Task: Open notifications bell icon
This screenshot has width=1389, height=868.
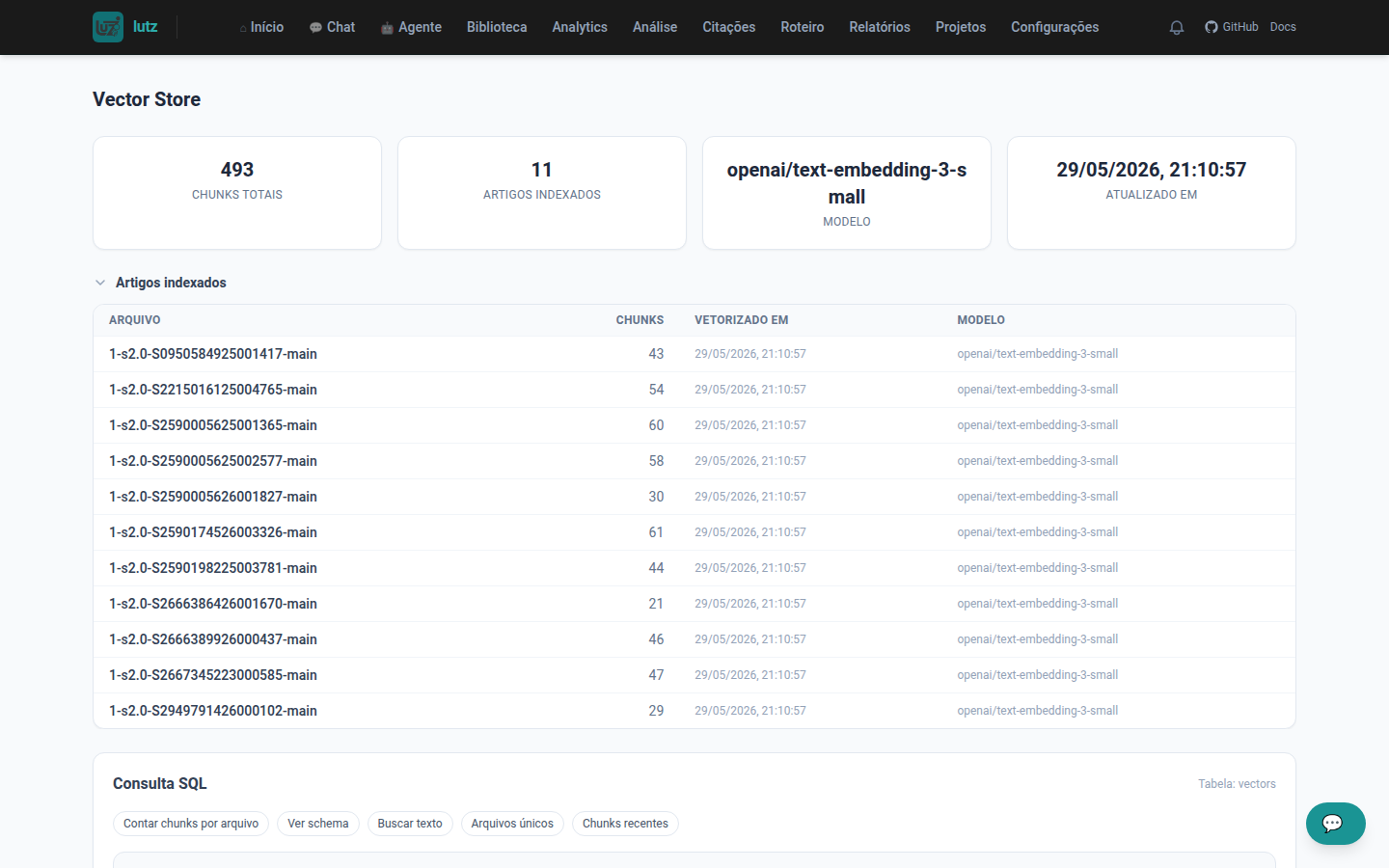Action: coord(1177,27)
